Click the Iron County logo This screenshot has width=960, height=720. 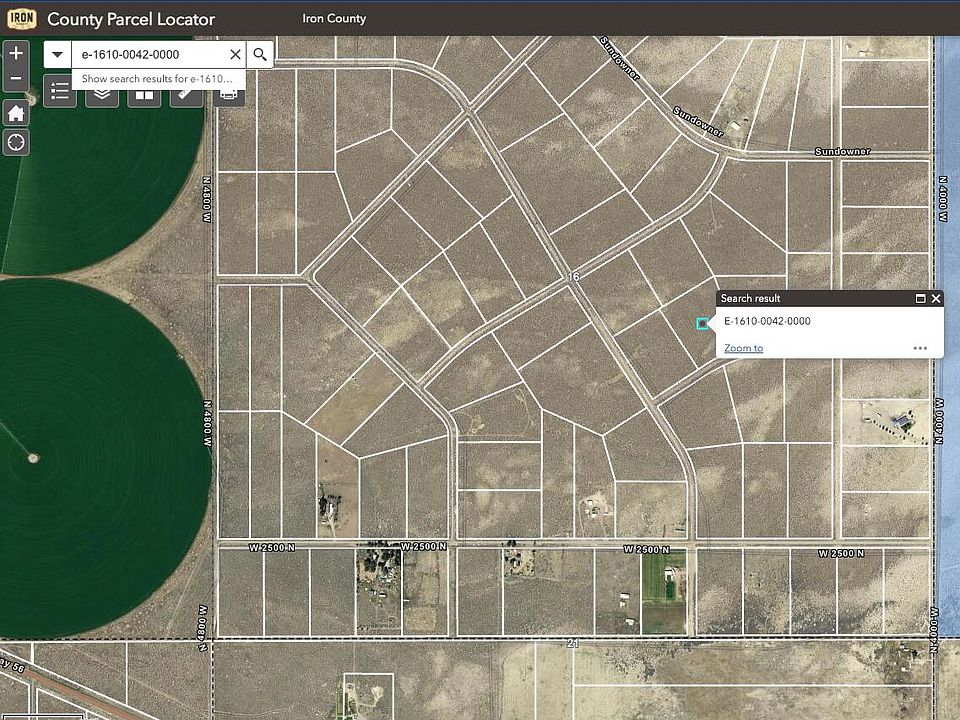pos(21,18)
